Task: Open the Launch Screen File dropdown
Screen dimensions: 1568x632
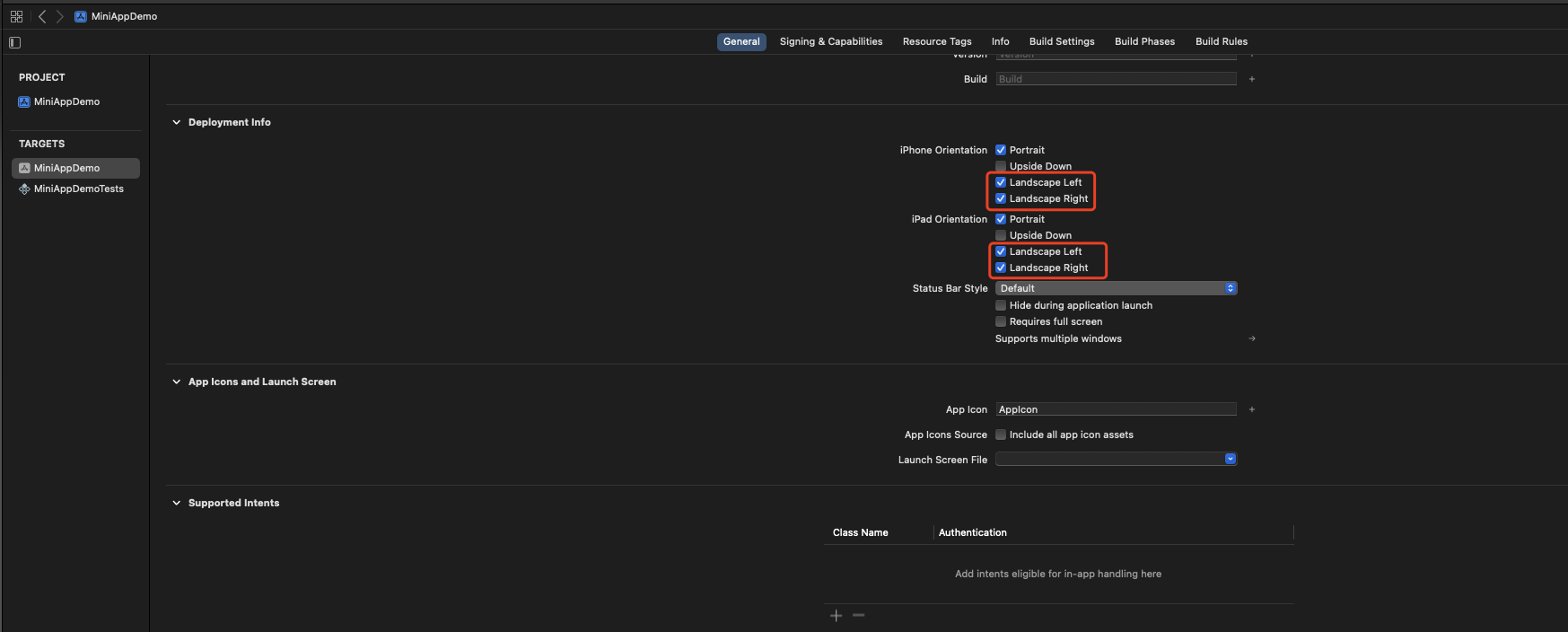Action: point(1117,459)
